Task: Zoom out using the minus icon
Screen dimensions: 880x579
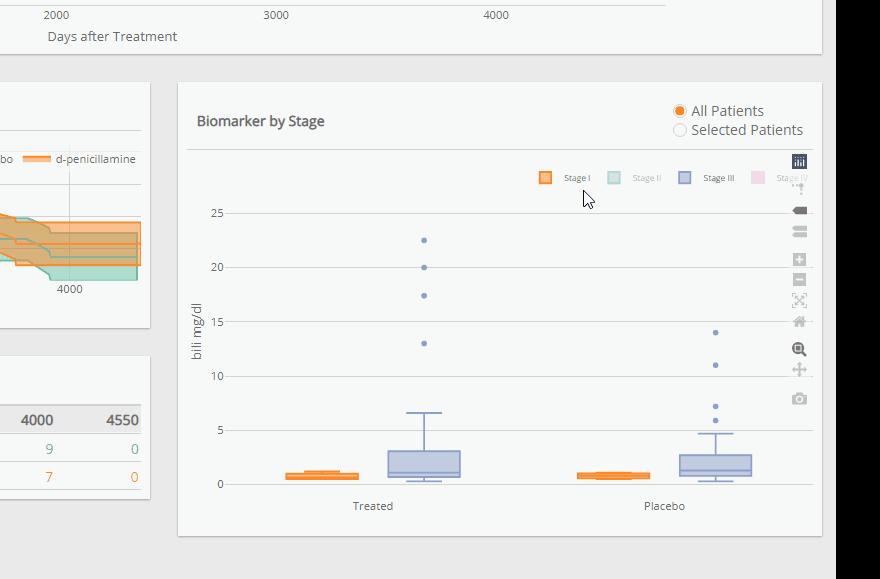Action: [x=799, y=280]
